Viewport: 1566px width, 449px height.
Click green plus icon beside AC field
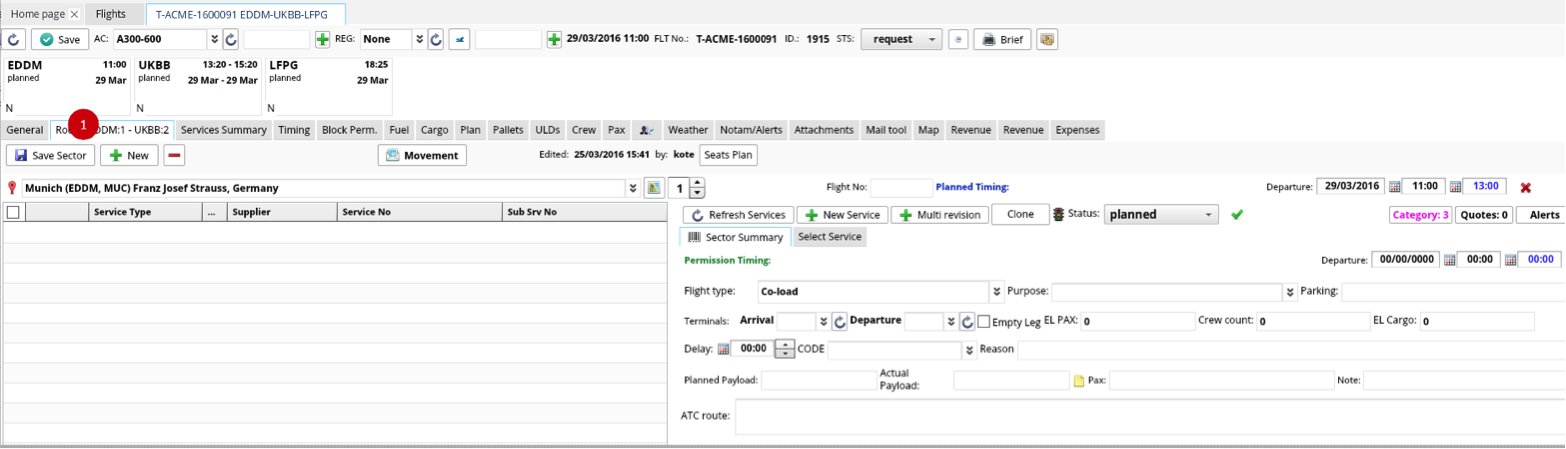323,39
